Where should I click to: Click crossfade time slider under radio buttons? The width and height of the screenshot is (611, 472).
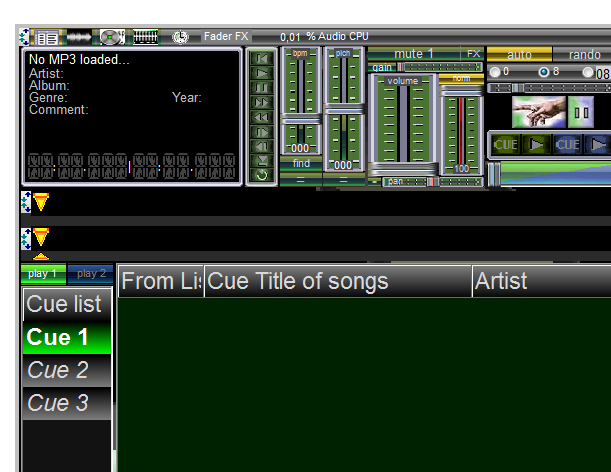tap(549, 88)
